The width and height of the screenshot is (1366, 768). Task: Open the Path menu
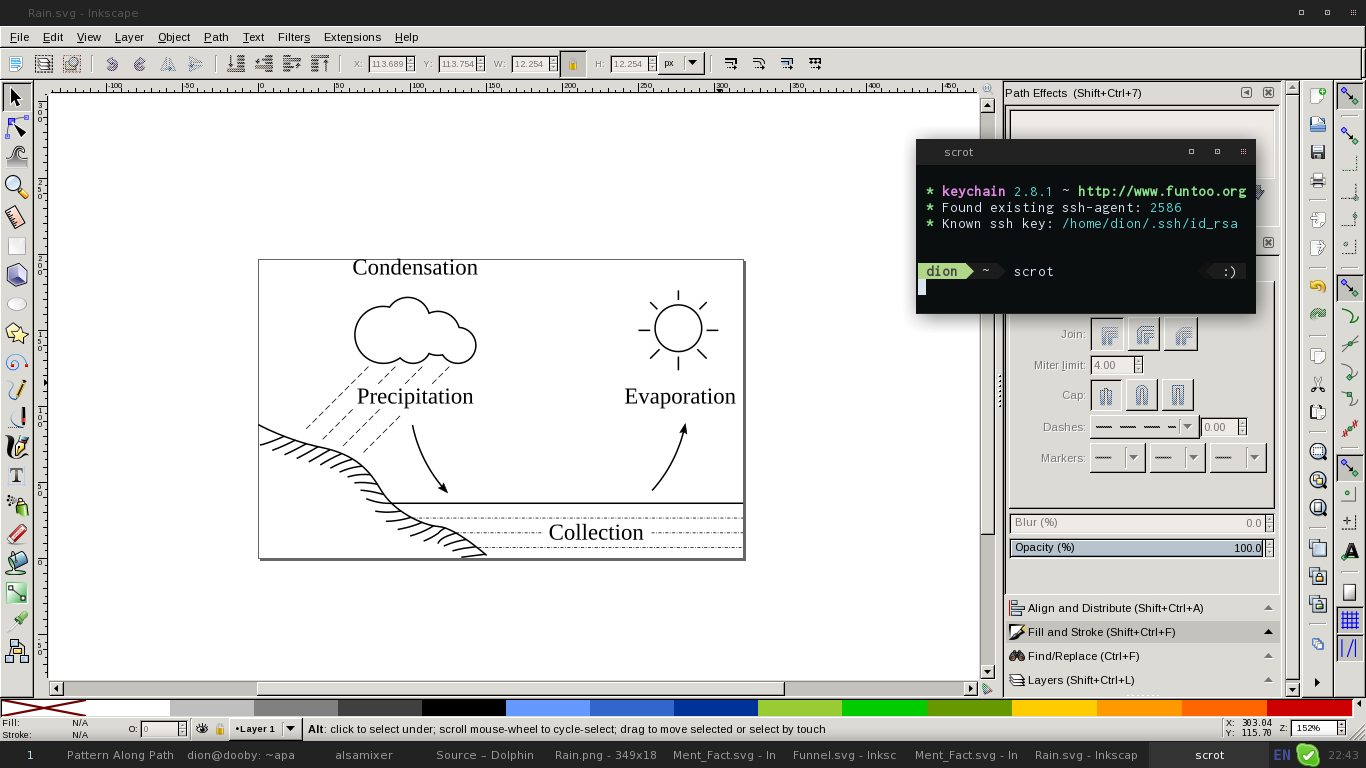tap(216, 37)
